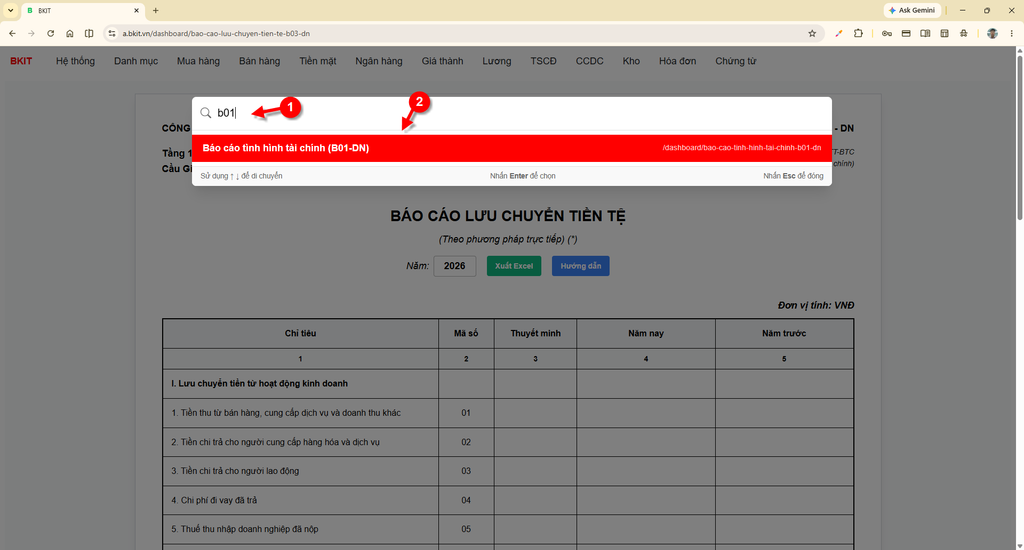Open the Ngân hàng menu
Screen dimensions: 1024x550
pyautogui.click(x=379, y=61)
